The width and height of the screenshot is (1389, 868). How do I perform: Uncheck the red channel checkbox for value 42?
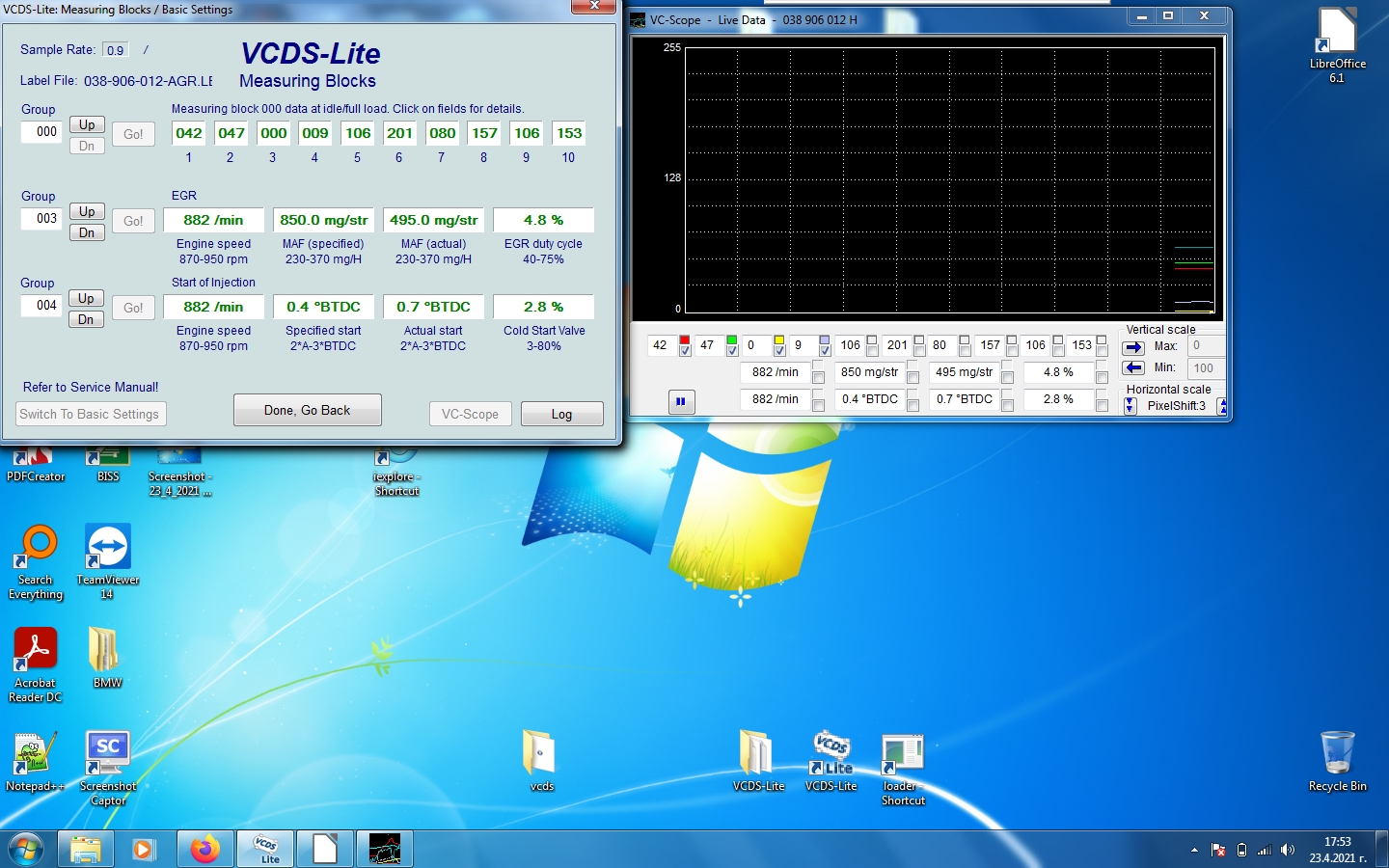[x=685, y=351]
